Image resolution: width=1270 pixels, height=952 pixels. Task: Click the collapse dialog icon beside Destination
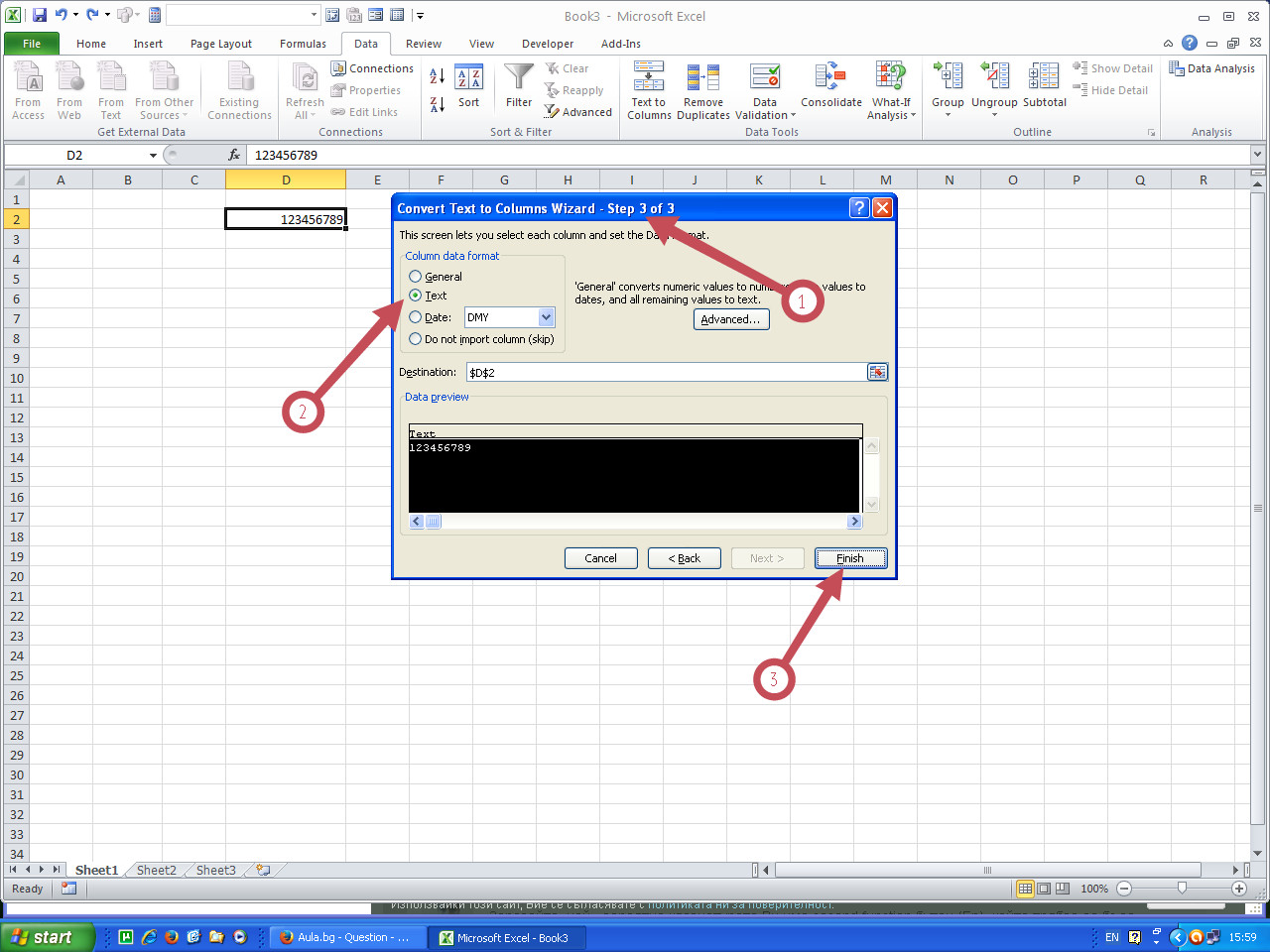(877, 372)
